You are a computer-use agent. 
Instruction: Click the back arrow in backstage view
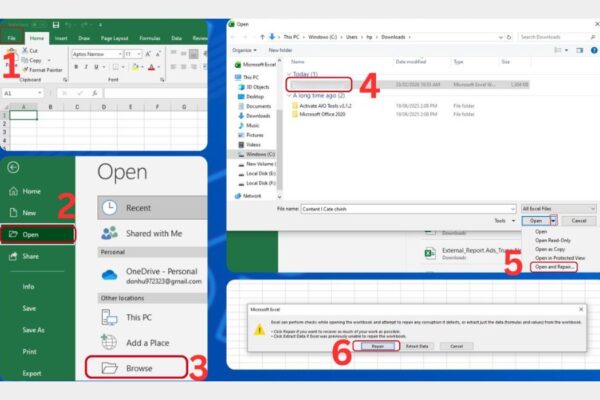(12, 167)
